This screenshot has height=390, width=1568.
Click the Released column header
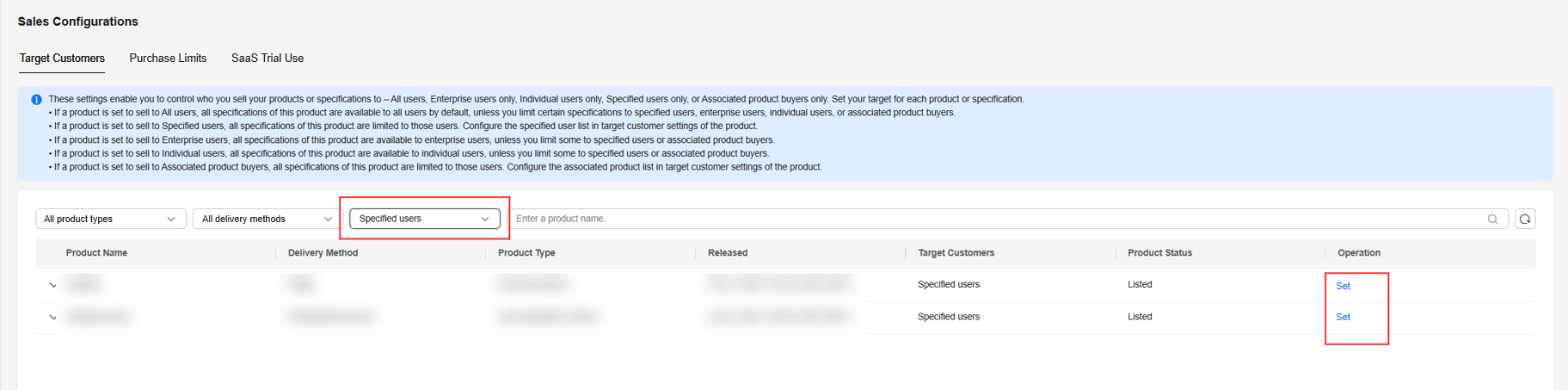pyautogui.click(x=728, y=253)
